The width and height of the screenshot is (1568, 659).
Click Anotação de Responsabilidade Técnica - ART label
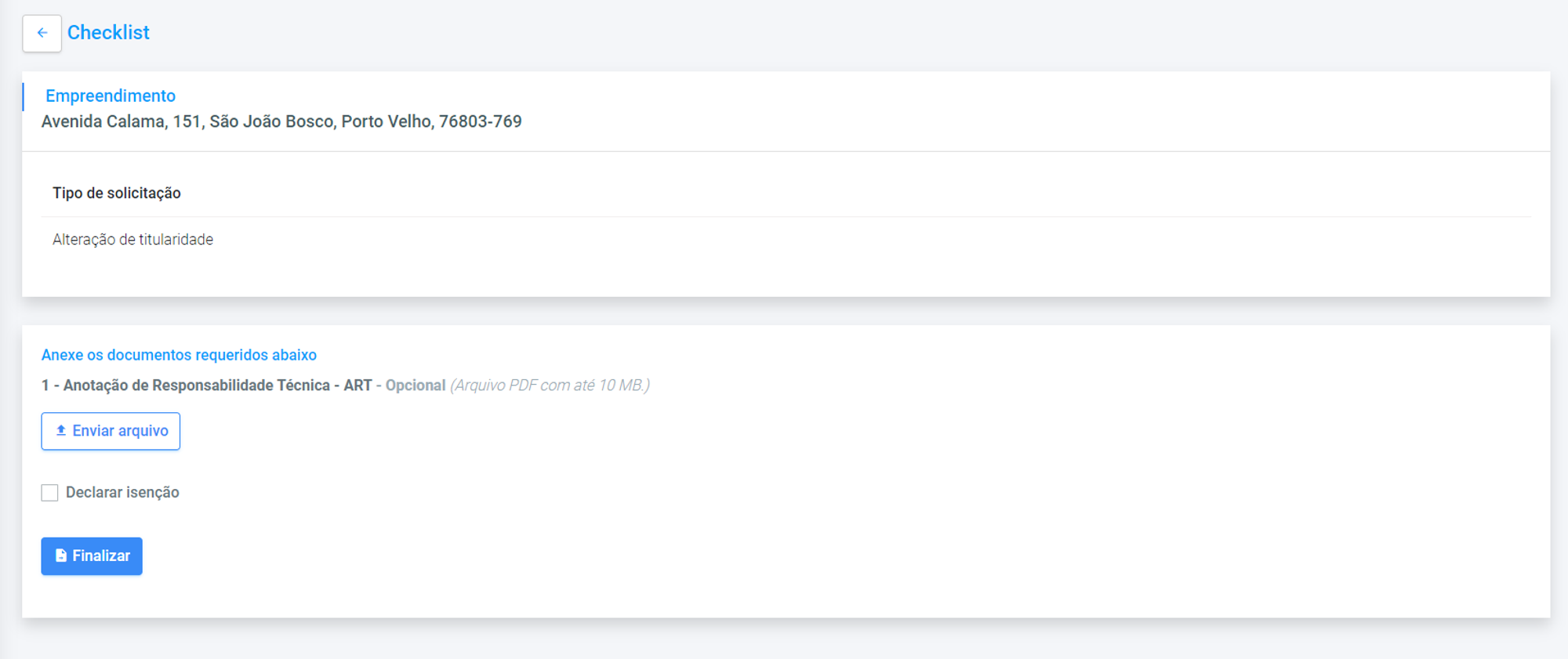(218, 386)
